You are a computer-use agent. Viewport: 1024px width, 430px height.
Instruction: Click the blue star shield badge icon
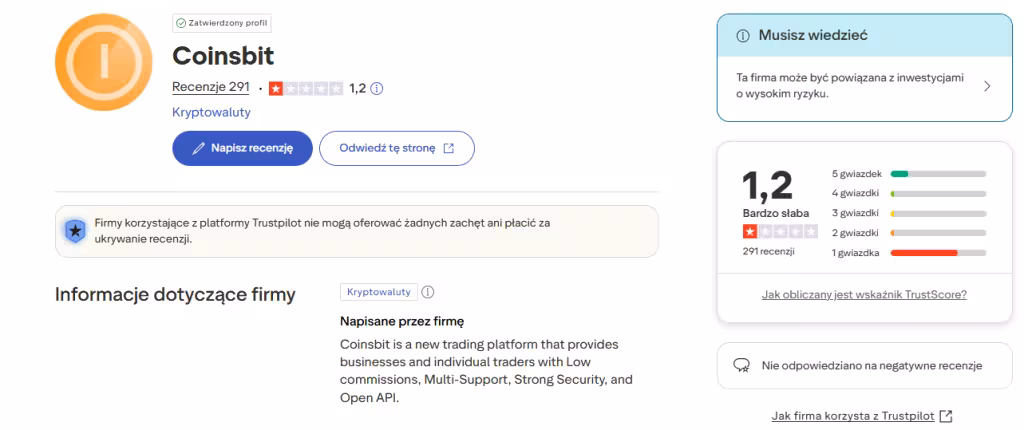75,231
